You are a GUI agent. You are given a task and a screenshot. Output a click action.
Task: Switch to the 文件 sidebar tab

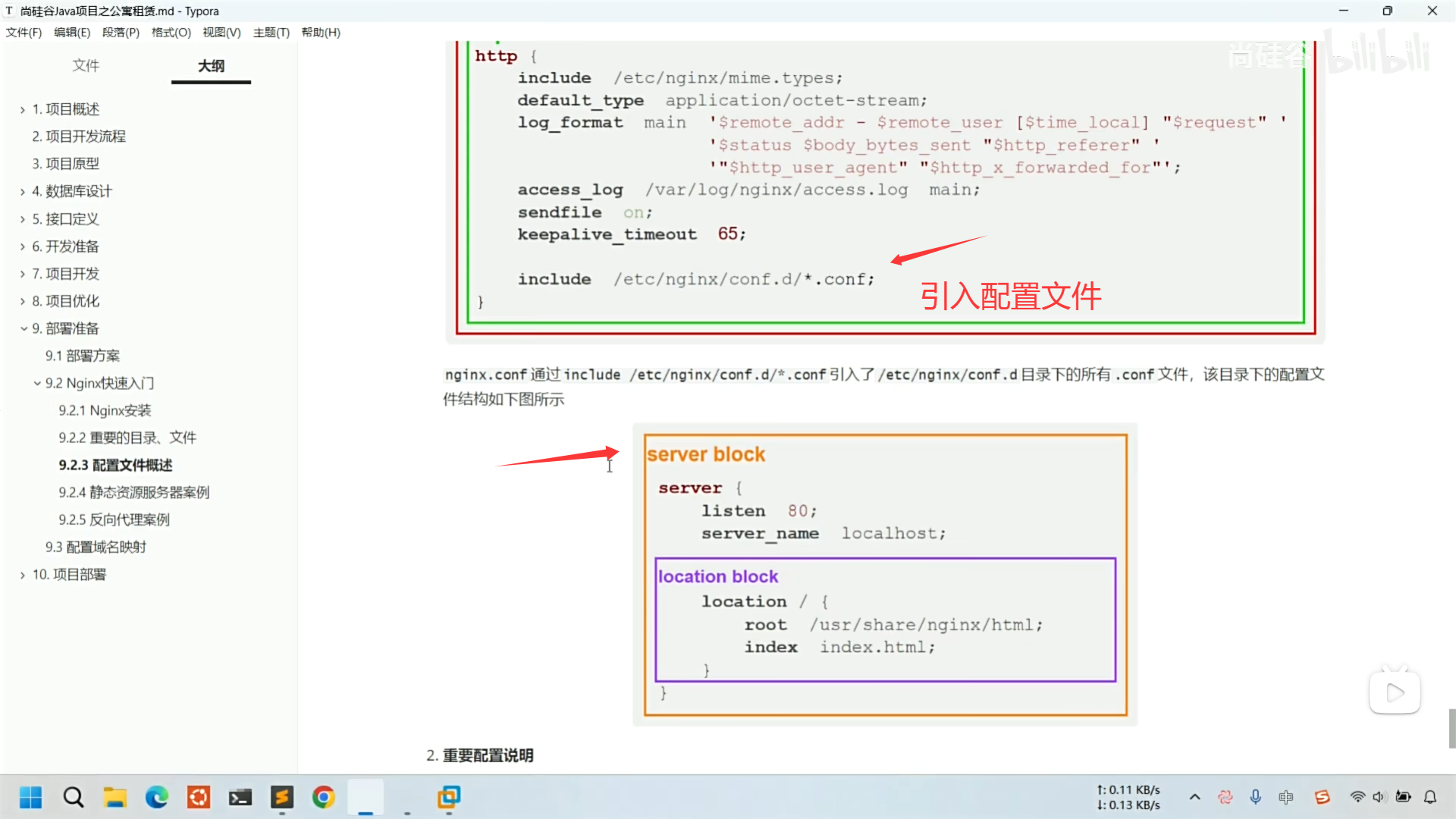pos(86,65)
